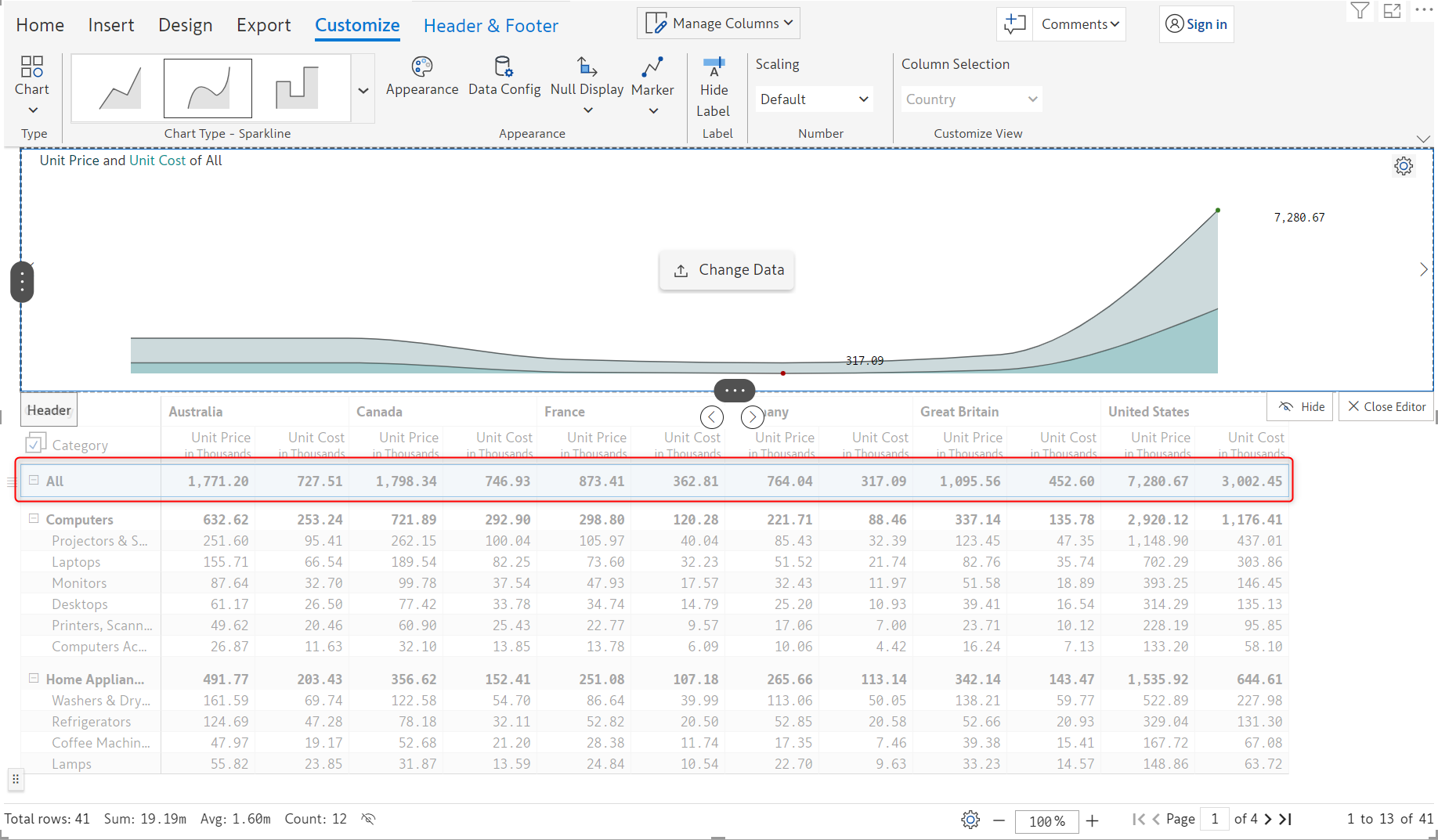
Task: Toggle status bar visibility eye icon
Action: (368, 819)
